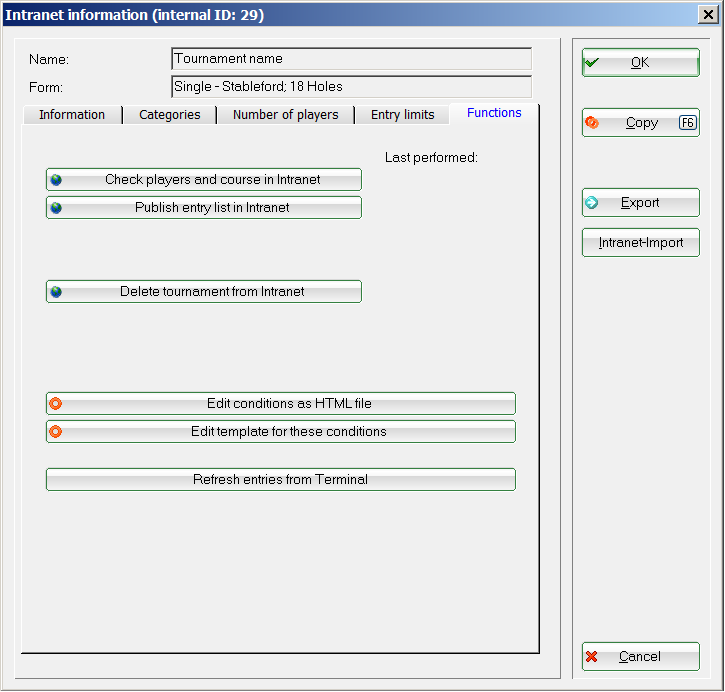This screenshot has width=725, height=692.
Task: Click into the Name text field
Action: [351, 59]
